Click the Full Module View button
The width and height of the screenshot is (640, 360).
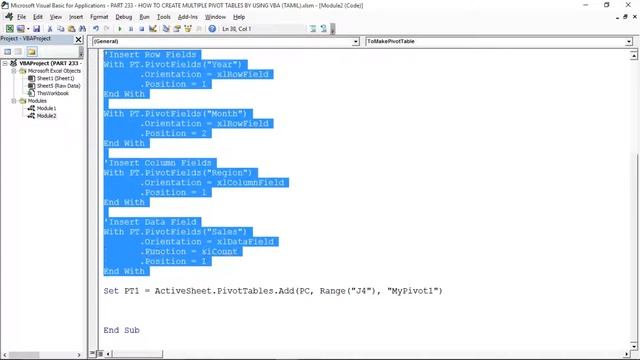pos(100,353)
